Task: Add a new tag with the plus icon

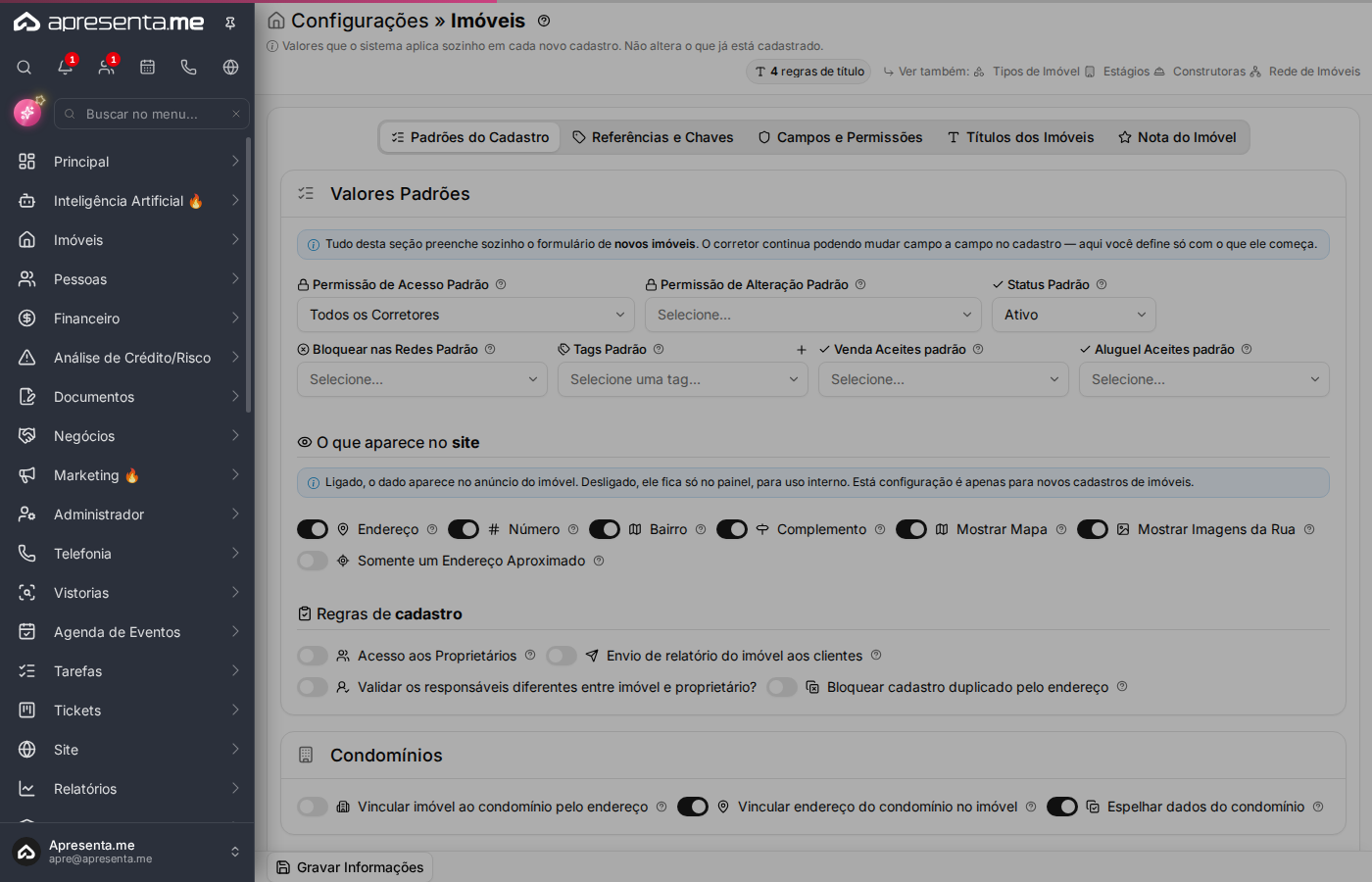Action: click(802, 349)
